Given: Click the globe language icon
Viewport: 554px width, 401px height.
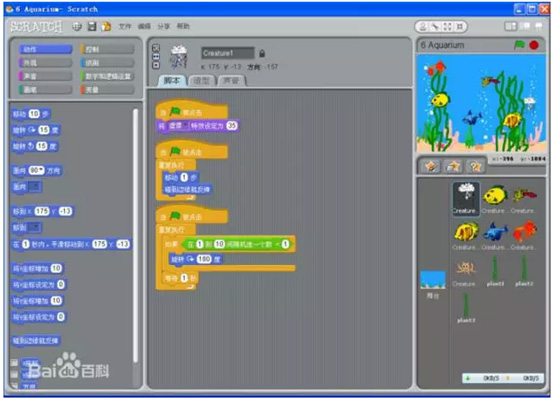Looking at the screenshot, I should [77, 26].
